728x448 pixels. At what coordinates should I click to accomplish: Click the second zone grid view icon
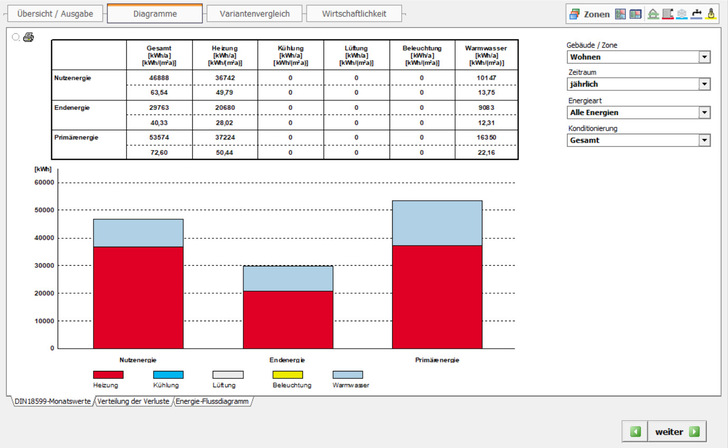(635, 14)
